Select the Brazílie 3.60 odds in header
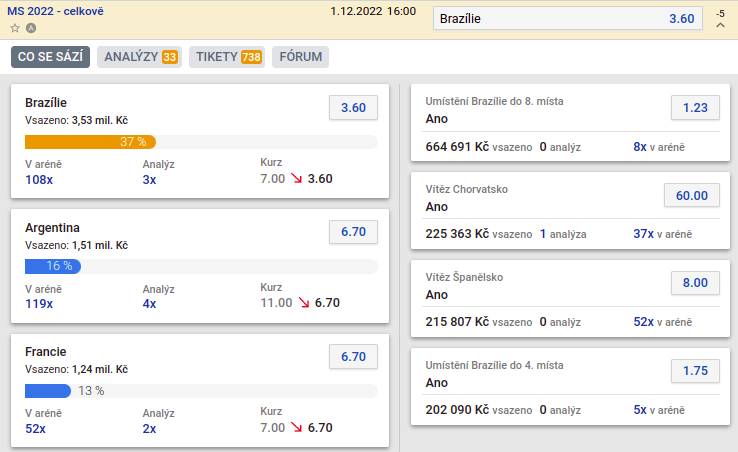Screen dimensions: 738x452 coord(566,19)
